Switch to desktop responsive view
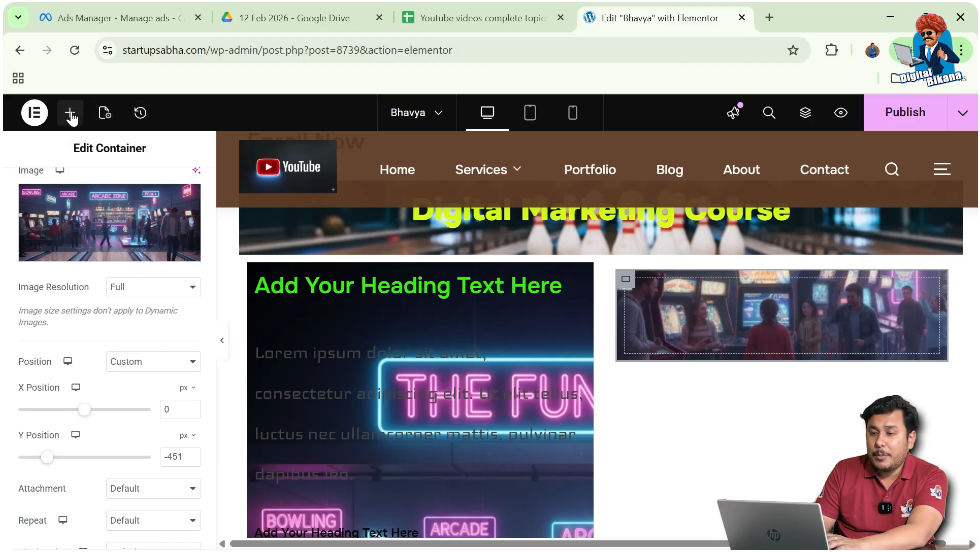 pyautogui.click(x=488, y=113)
